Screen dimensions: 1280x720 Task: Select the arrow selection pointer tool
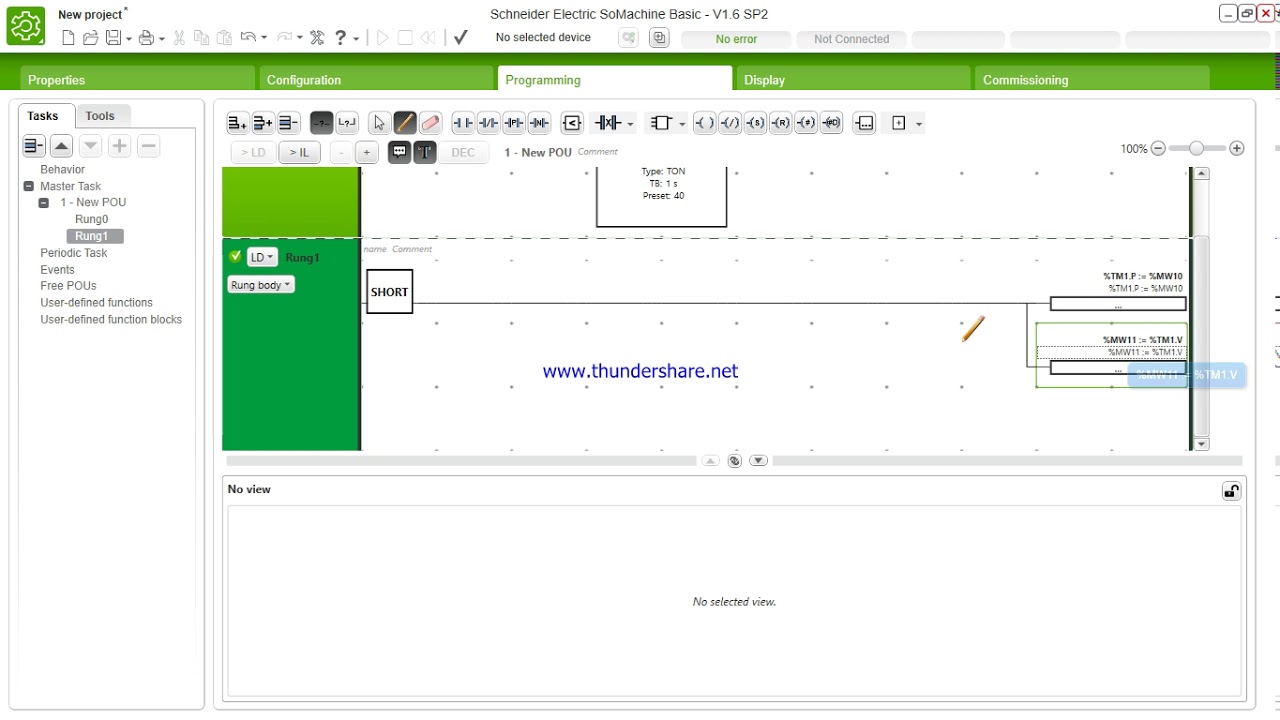tap(379, 123)
